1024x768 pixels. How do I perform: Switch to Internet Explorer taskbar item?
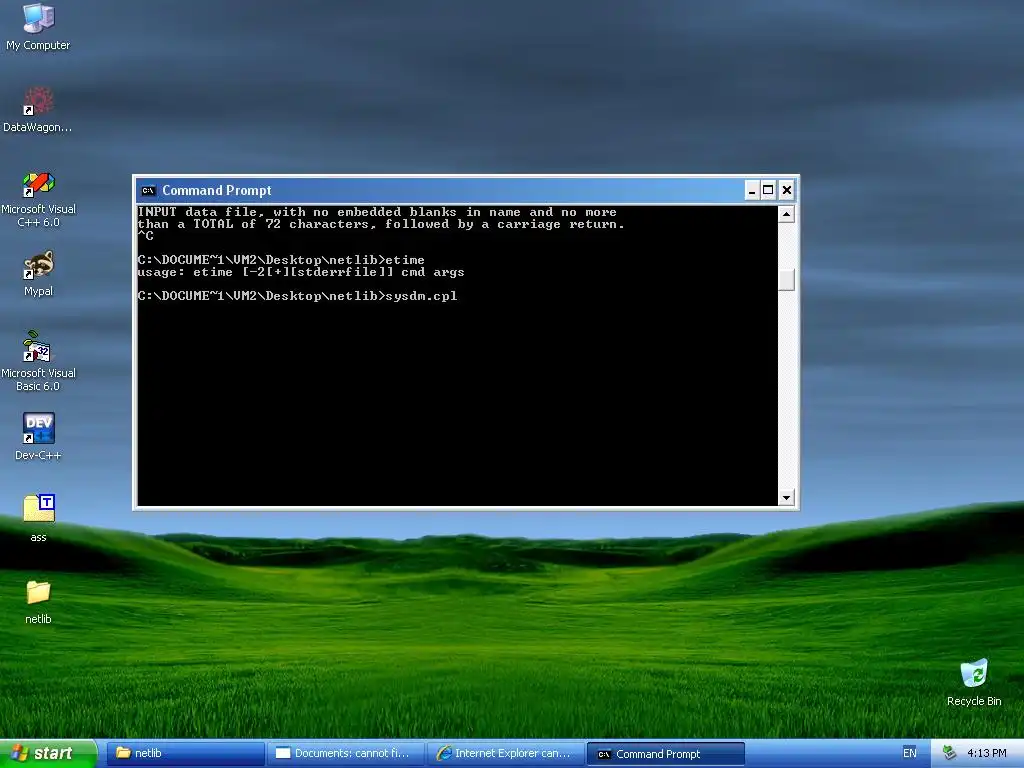point(506,754)
